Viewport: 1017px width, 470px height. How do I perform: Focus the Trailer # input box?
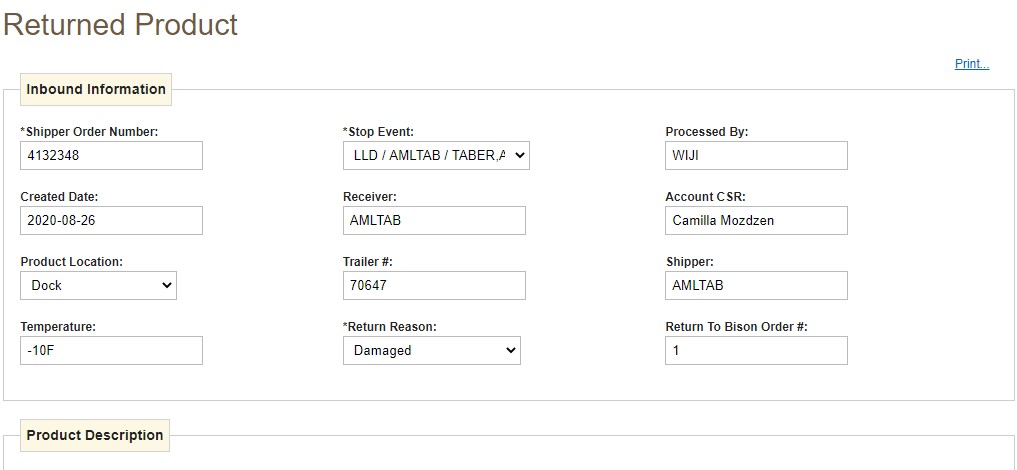tap(433, 285)
